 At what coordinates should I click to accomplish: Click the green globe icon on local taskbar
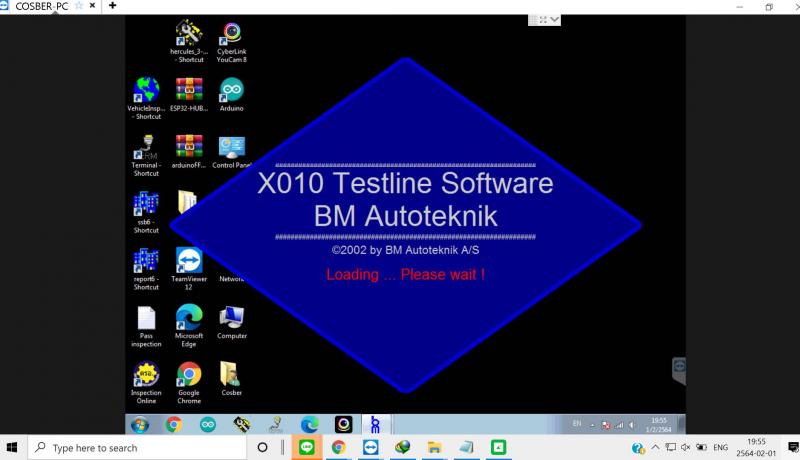403,448
